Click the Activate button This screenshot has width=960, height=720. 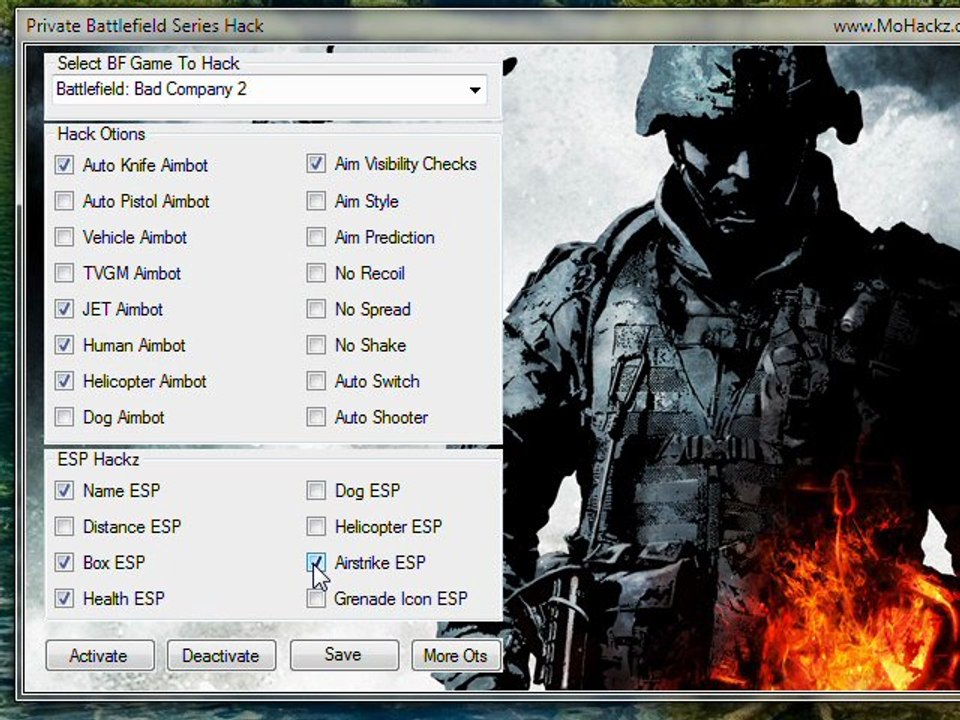(x=100, y=656)
